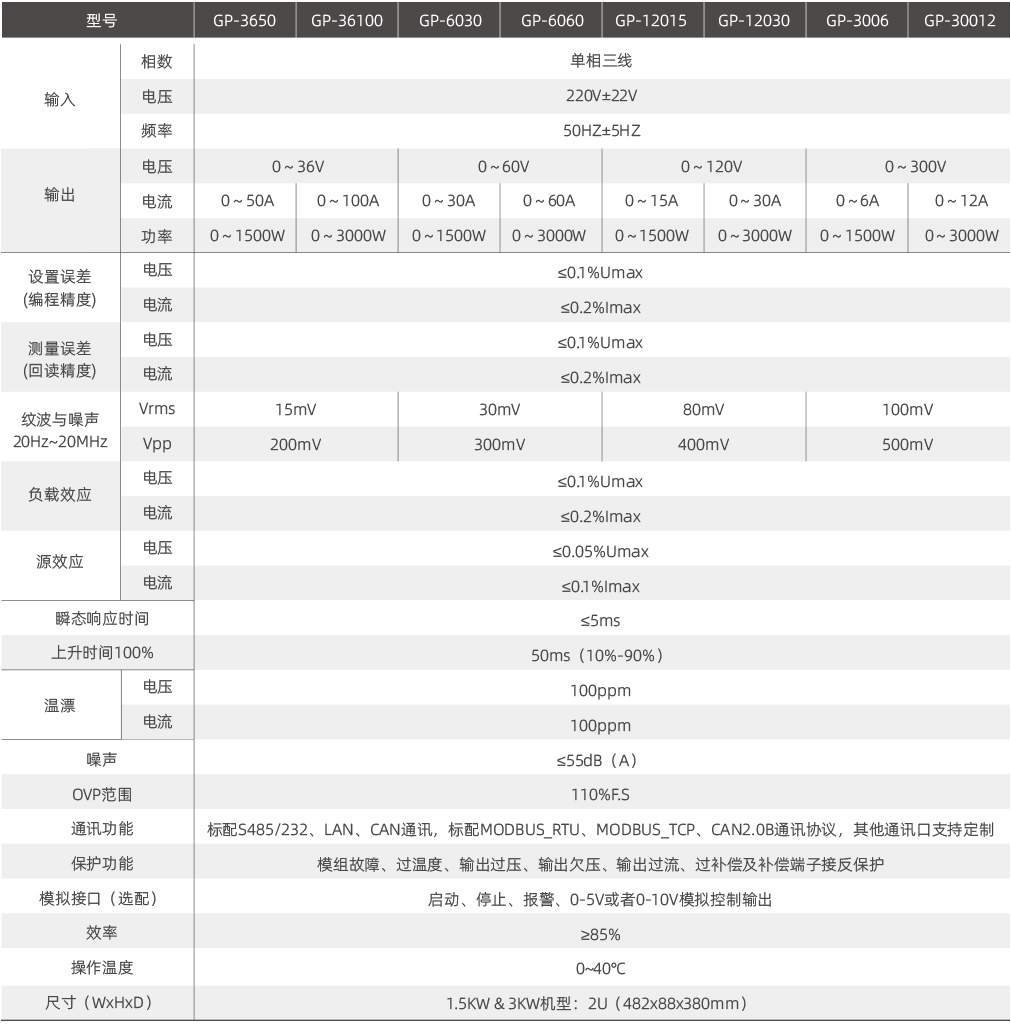Select the ≥85% efficiency value
Image resolution: width=1011 pixels, height=1036 pixels.
[600, 934]
